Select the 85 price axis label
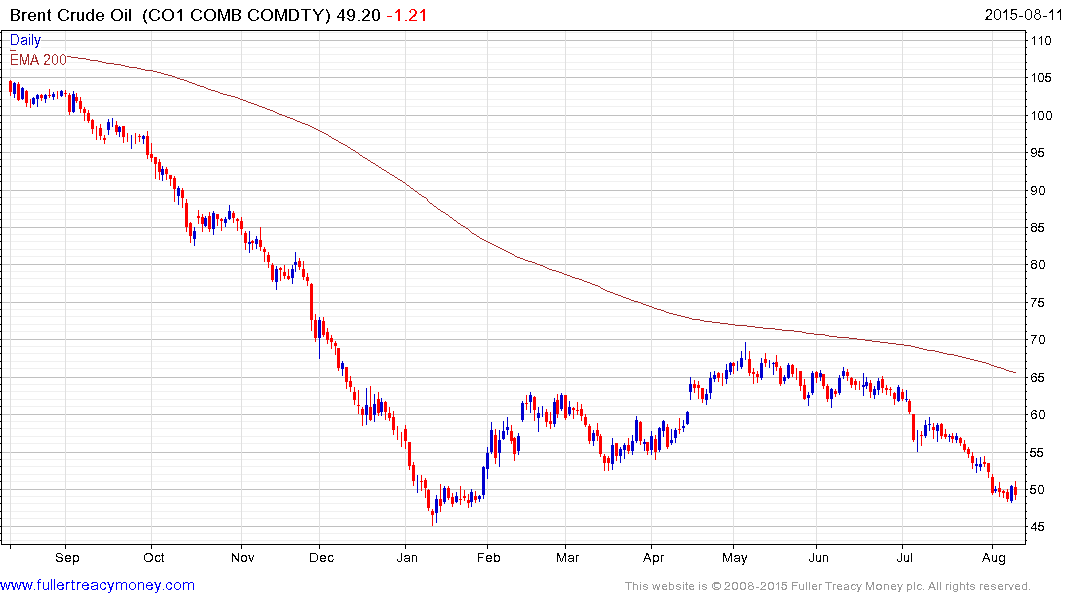The width and height of the screenshot is (1075, 600). tap(1037, 228)
